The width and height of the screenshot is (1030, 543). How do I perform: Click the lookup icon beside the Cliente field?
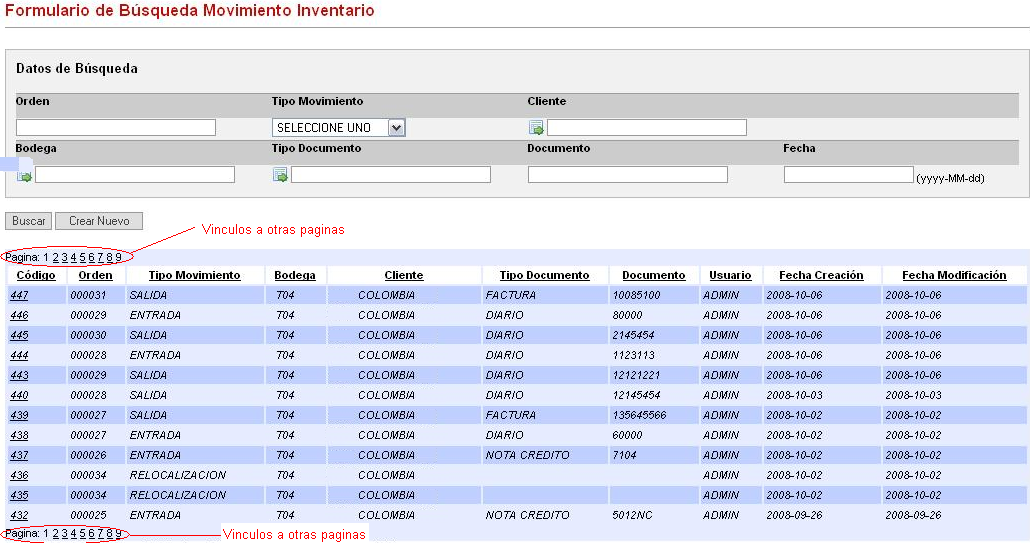tap(536, 128)
